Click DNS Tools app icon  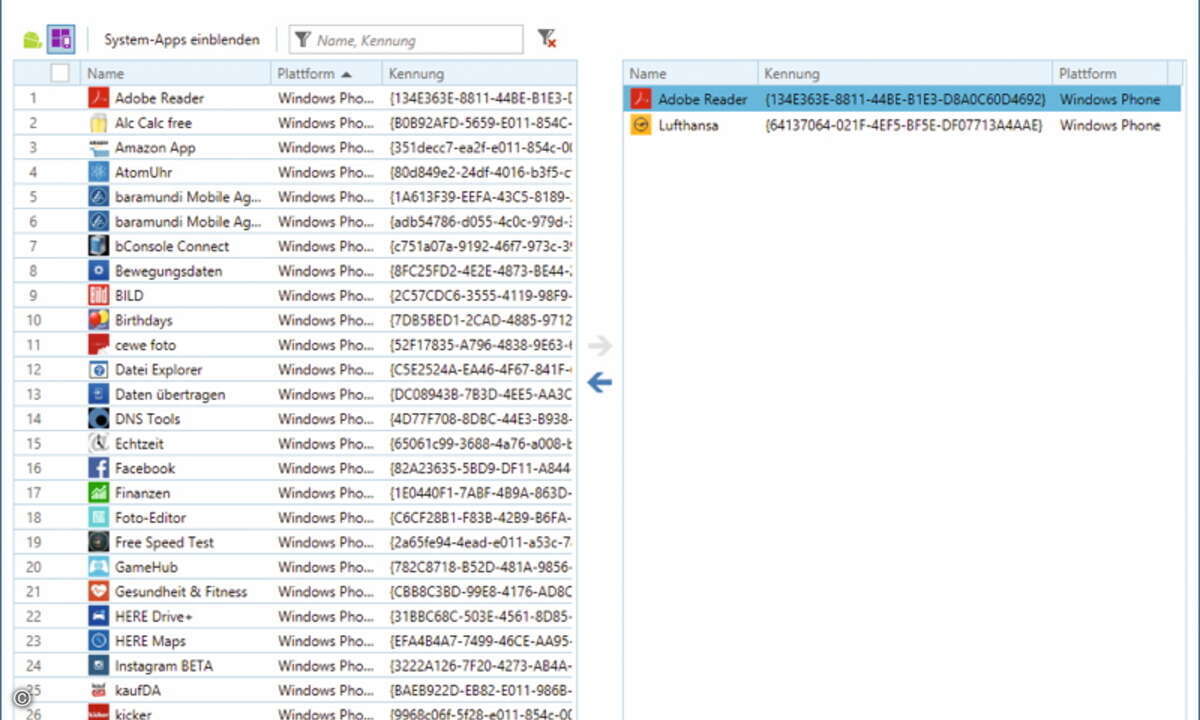pos(98,419)
